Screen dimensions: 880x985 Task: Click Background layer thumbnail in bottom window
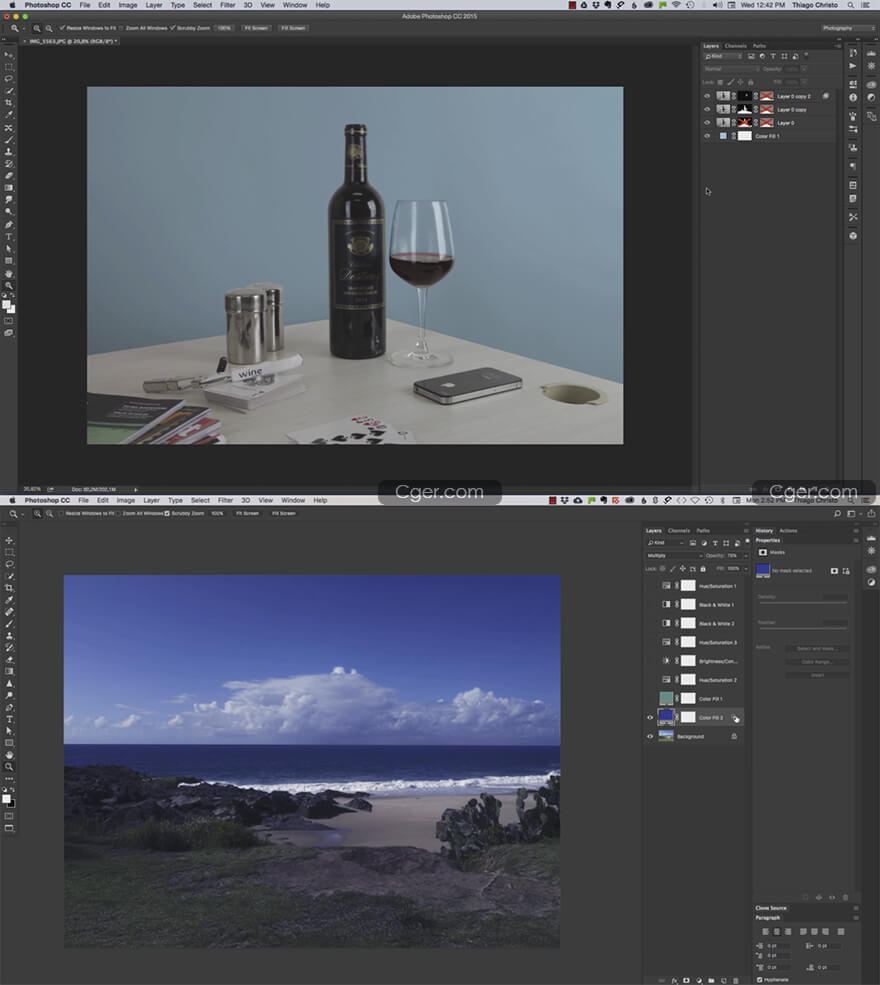(x=666, y=736)
